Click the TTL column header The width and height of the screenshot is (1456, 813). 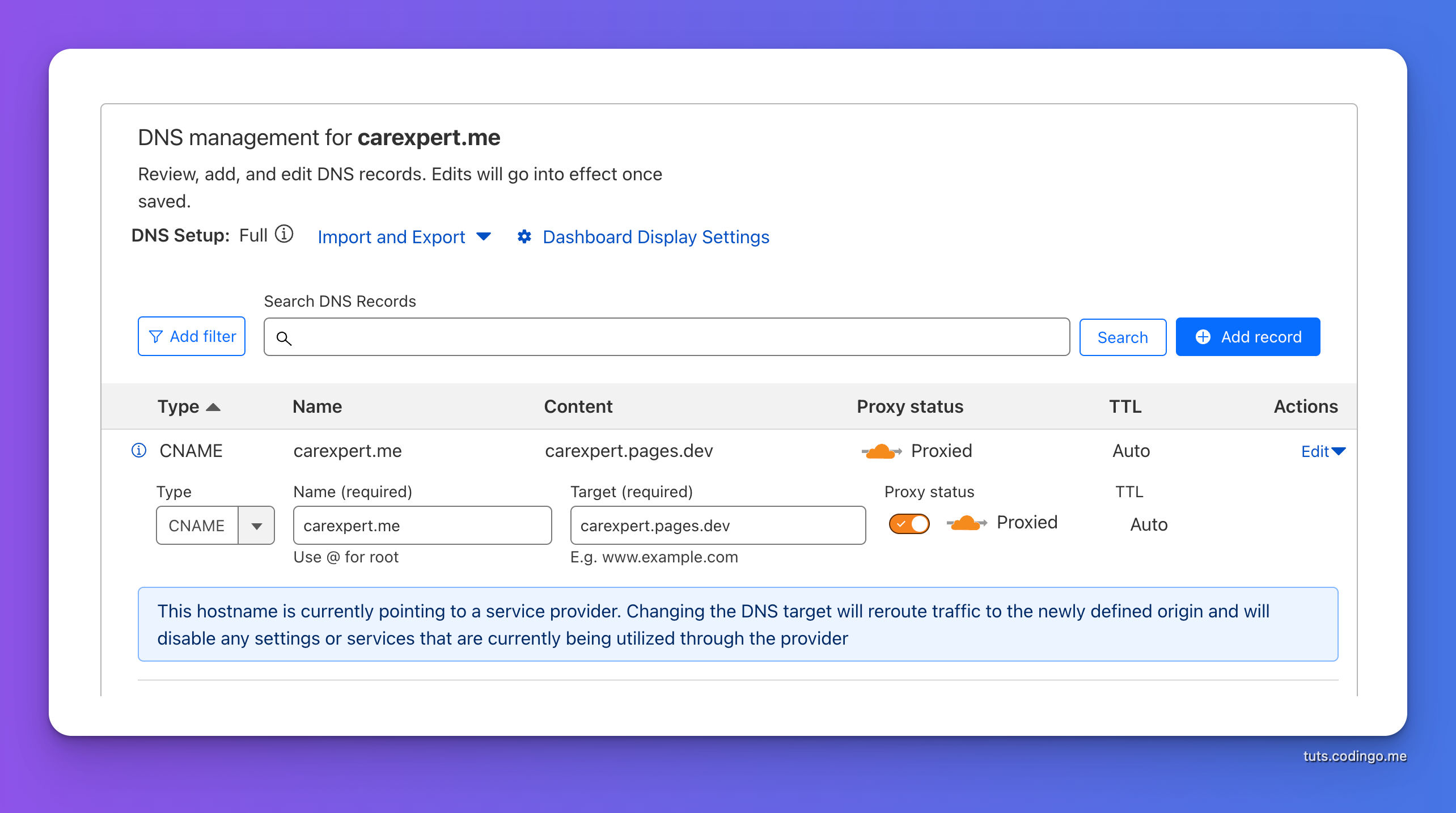(1125, 406)
